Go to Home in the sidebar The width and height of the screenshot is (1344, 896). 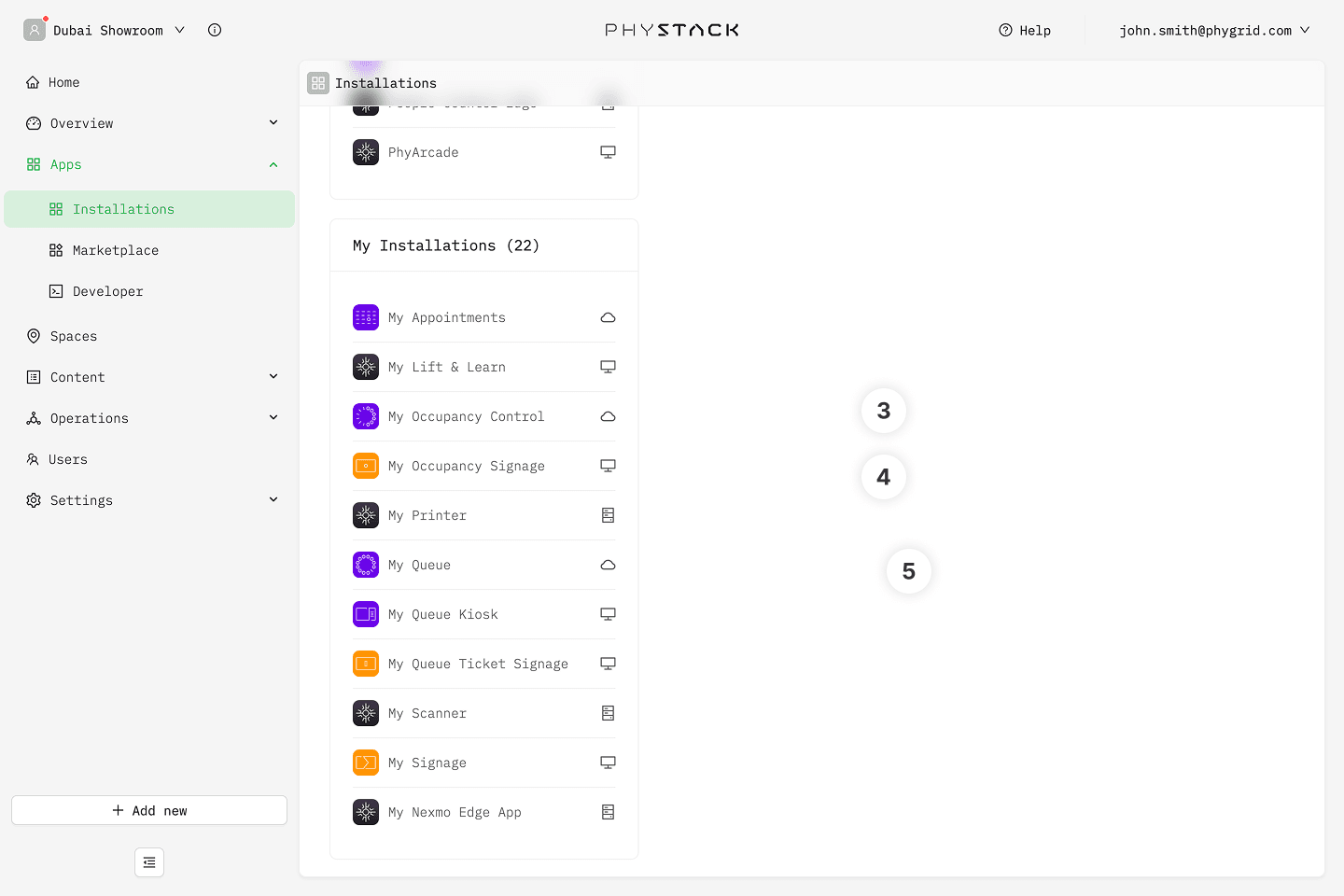(149, 82)
